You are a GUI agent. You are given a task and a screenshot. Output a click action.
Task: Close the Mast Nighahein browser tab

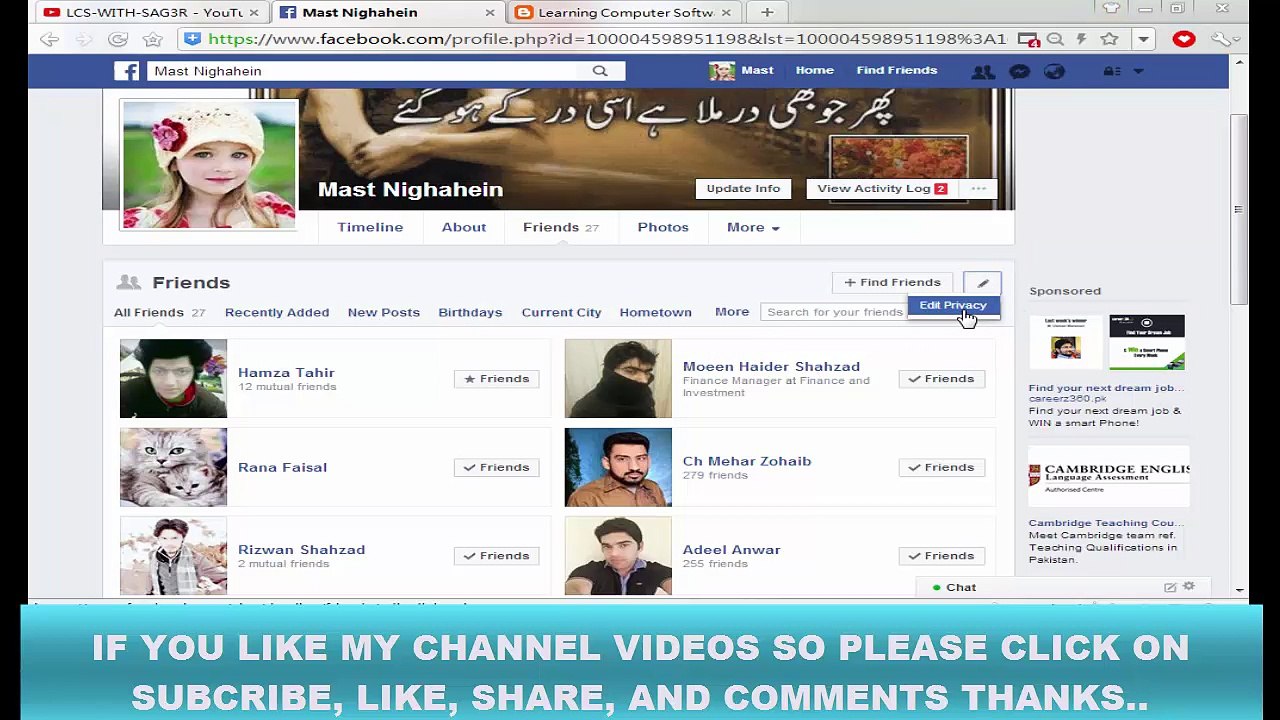tap(490, 13)
